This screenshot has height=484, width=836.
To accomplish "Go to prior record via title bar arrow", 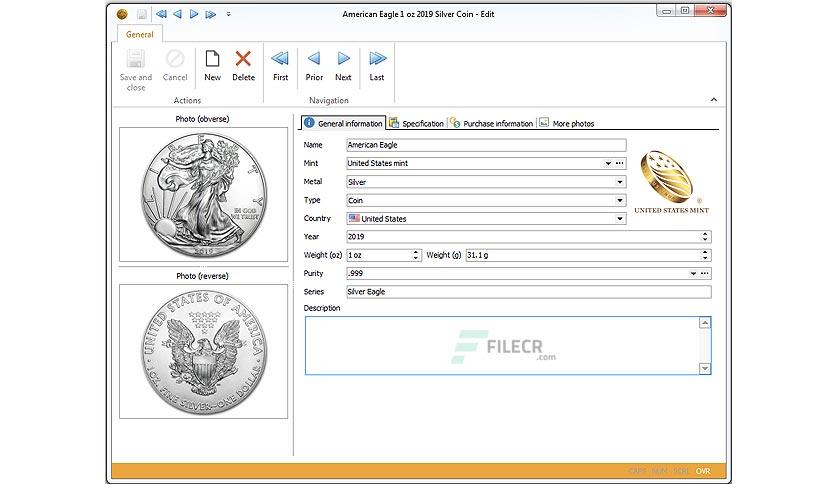I will click(178, 14).
